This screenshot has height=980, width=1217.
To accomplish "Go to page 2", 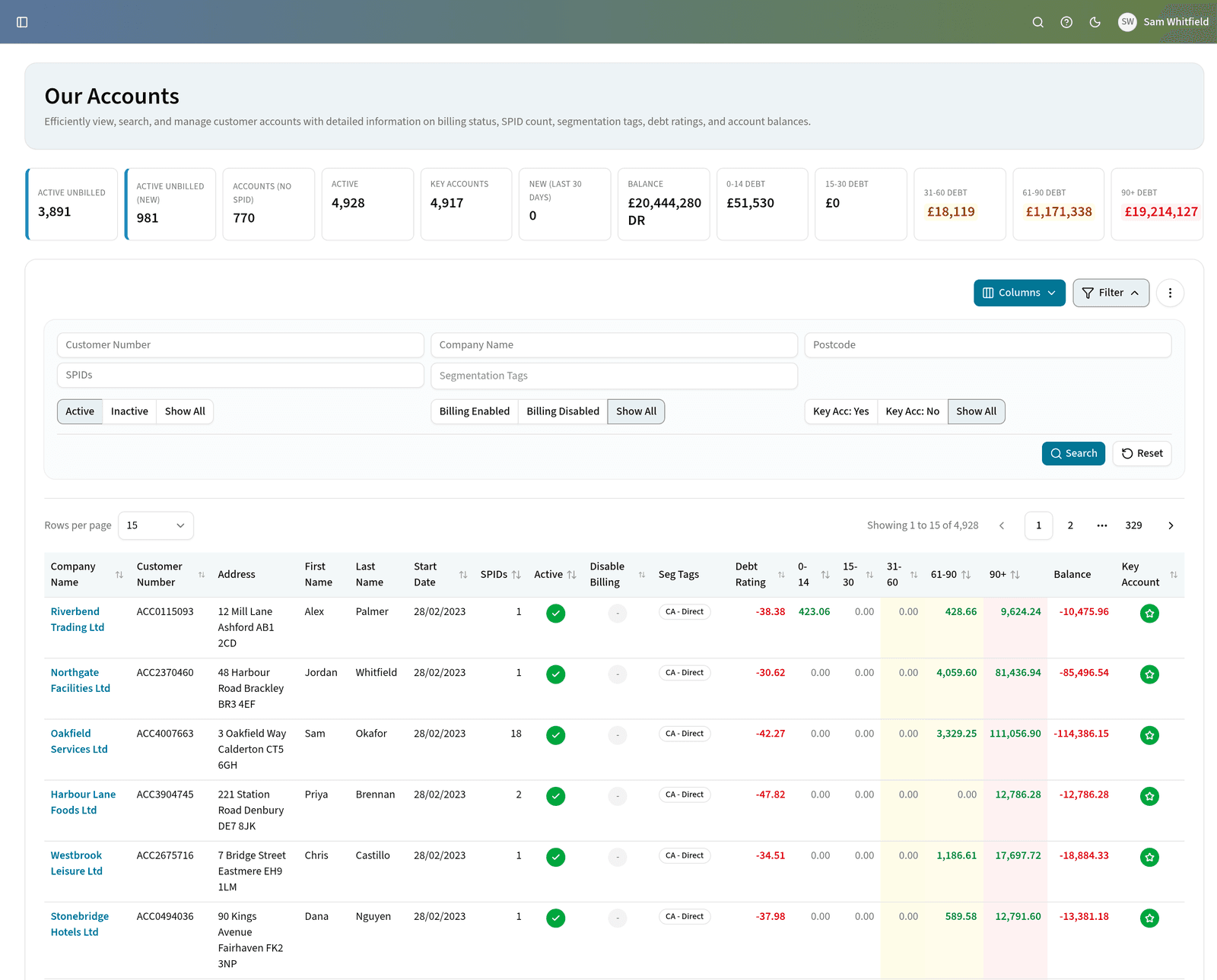I will click(1070, 525).
